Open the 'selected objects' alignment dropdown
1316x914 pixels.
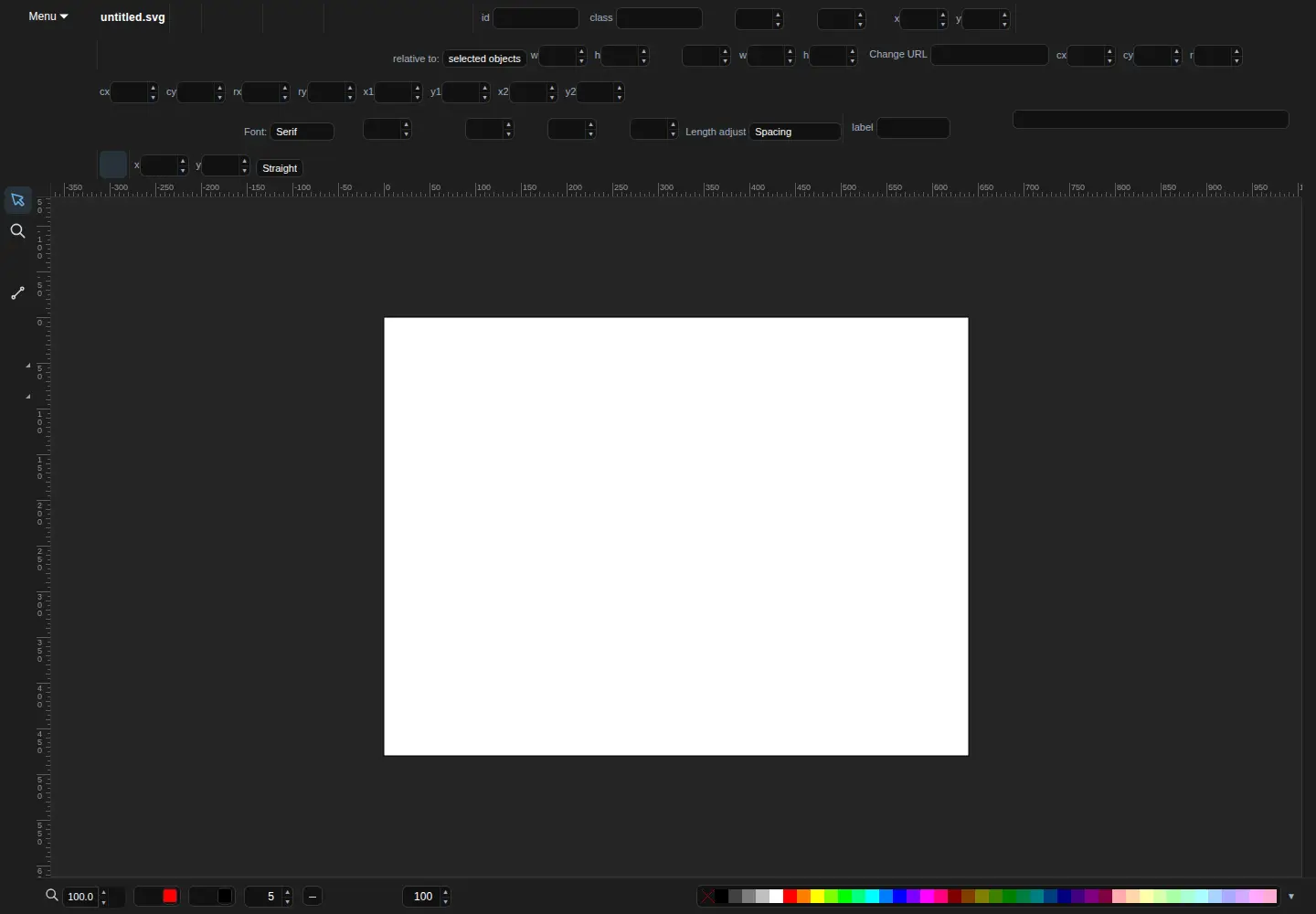pyautogui.click(x=484, y=58)
